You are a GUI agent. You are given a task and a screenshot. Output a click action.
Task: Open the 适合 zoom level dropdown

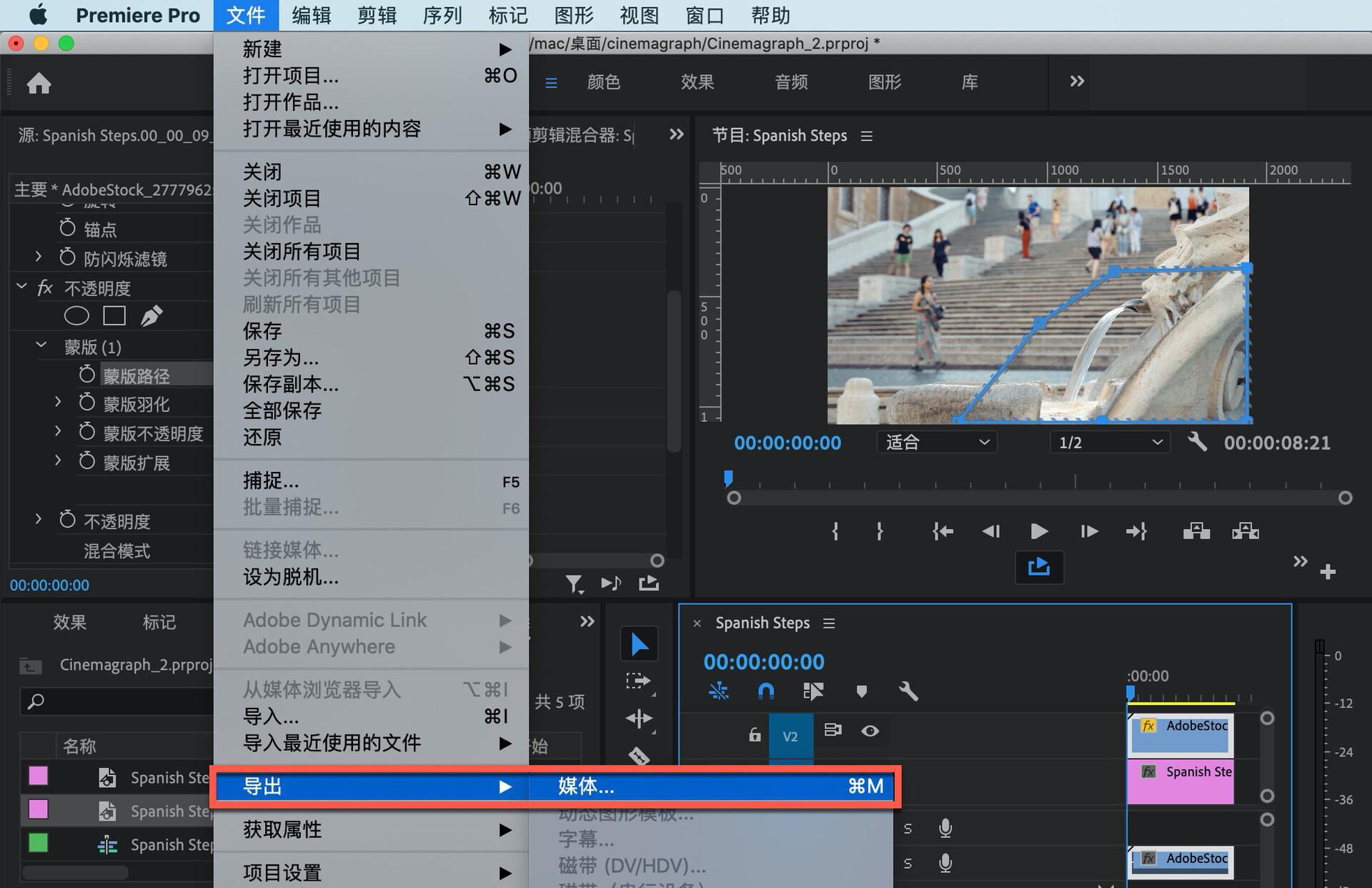[937, 443]
